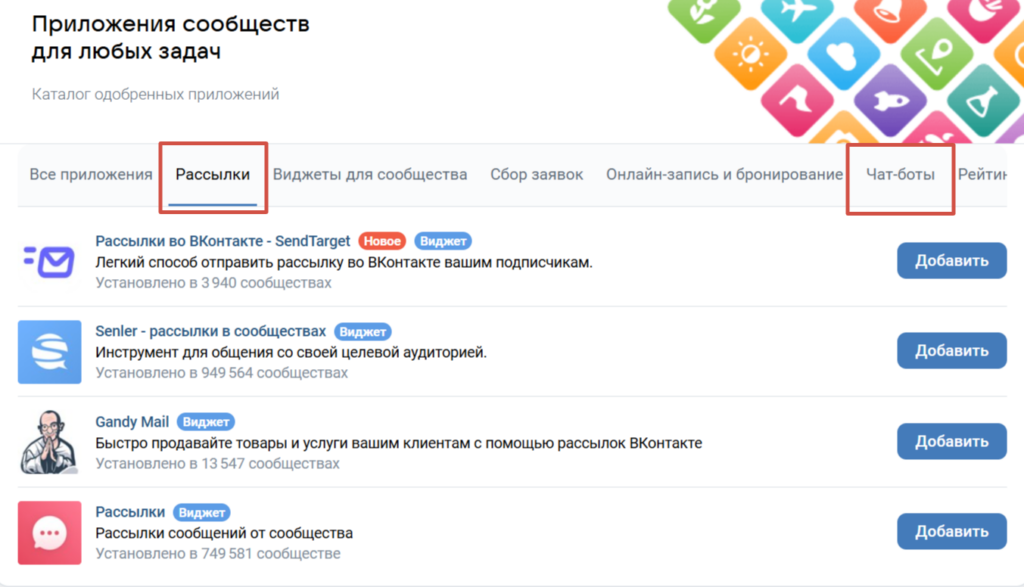Open the Рассылки app title link
This screenshot has width=1024, height=587.
click(x=130, y=512)
